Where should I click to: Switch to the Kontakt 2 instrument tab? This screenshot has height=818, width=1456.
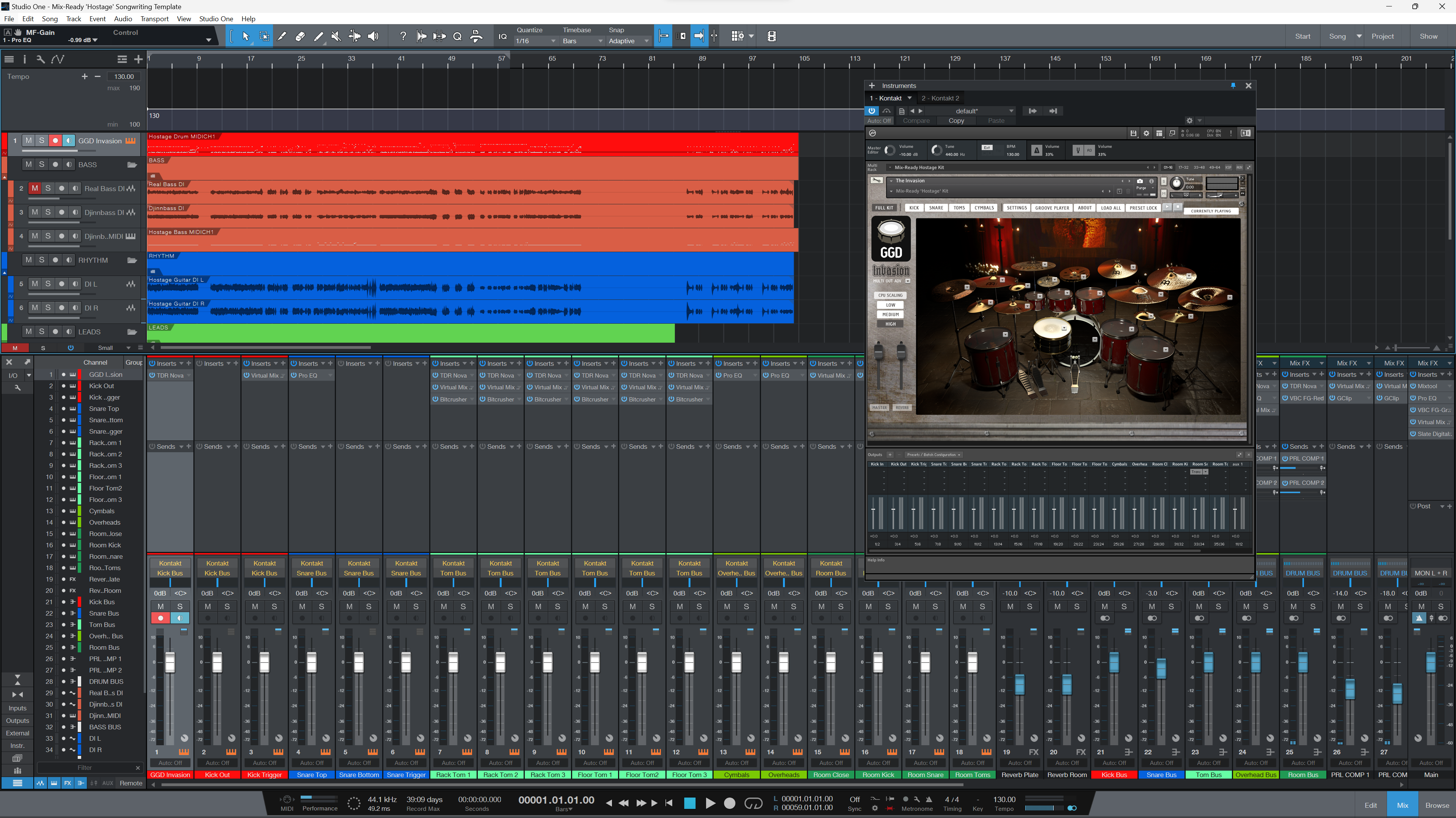coord(940,98)
